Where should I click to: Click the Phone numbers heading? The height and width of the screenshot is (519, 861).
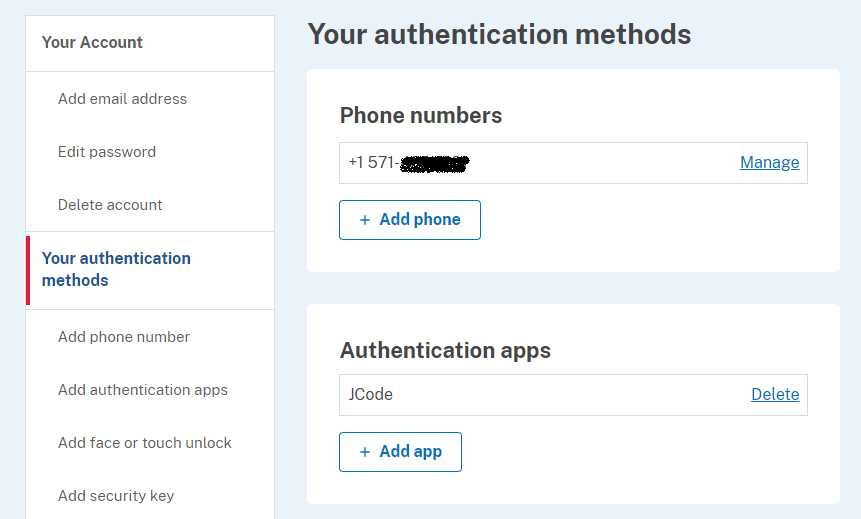coord(421,116)
